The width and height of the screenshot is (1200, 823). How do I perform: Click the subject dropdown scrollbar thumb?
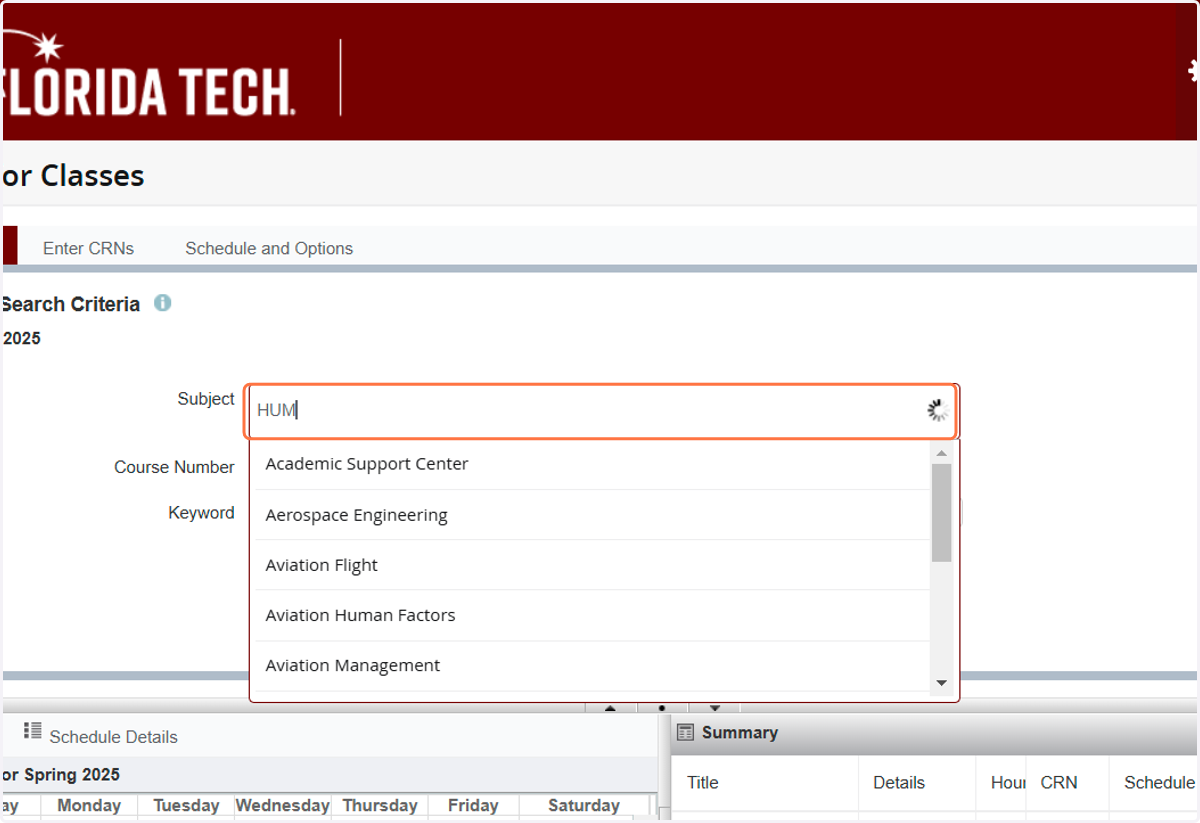coord(941,512)
